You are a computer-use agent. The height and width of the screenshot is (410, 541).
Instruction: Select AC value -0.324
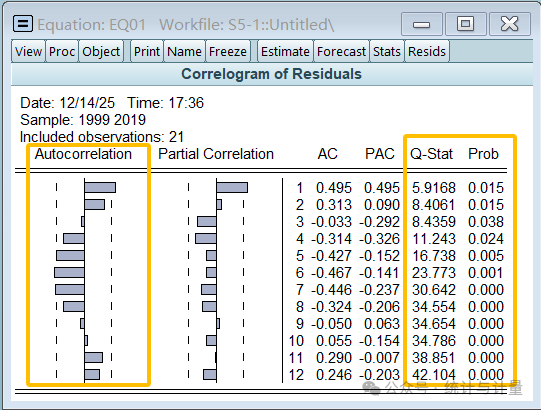(331, 307)
